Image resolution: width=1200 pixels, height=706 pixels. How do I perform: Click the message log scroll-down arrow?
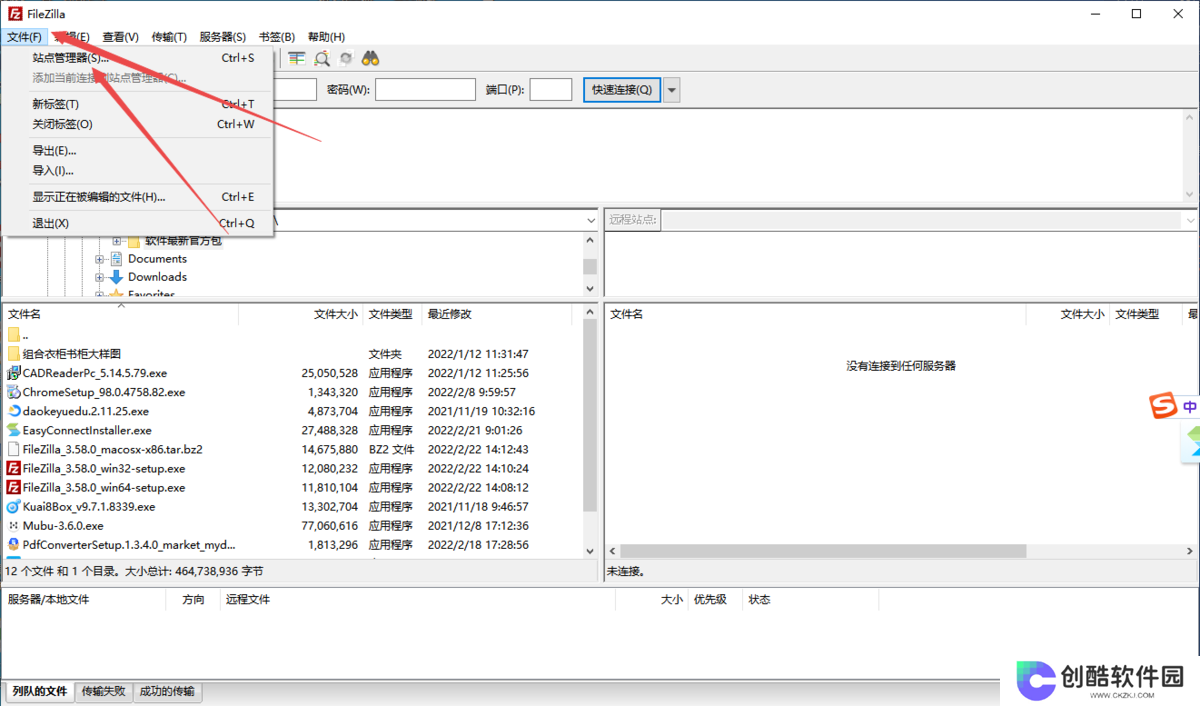tap(1189, 194)
